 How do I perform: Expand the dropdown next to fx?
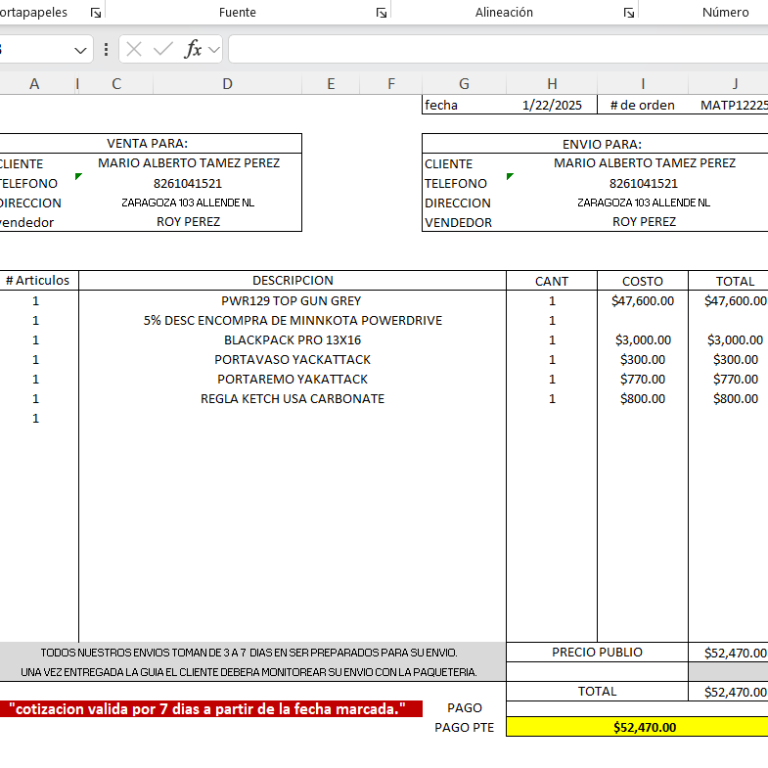click(214, 49)
